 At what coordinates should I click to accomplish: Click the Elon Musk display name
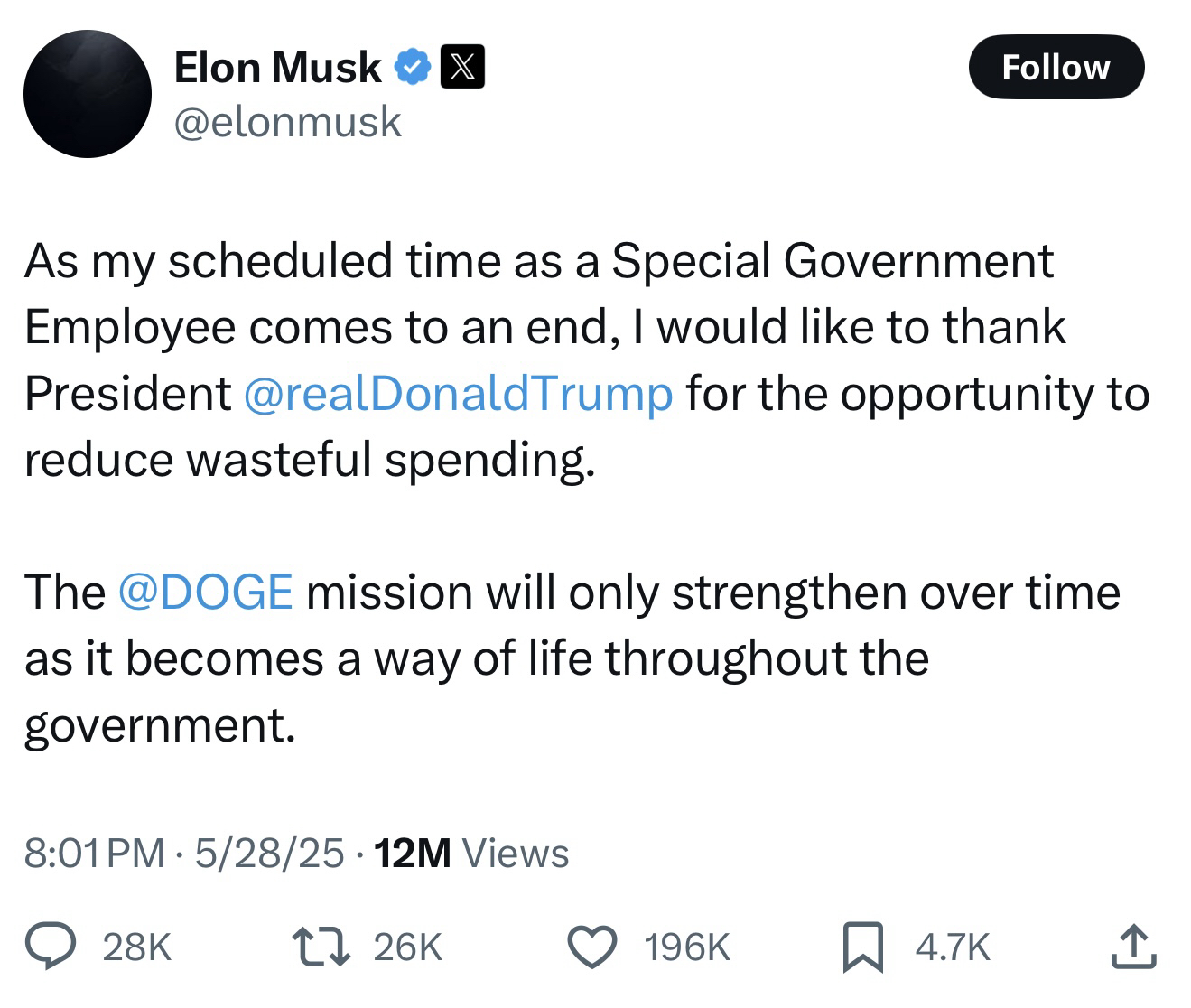[276, 68]
